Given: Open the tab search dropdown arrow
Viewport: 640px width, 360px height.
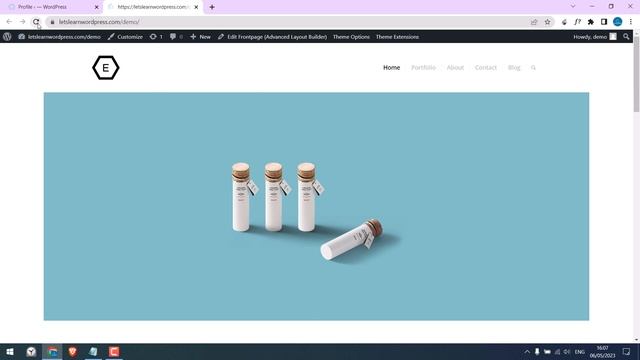Looking at the screenshot, I should point(573,7).
